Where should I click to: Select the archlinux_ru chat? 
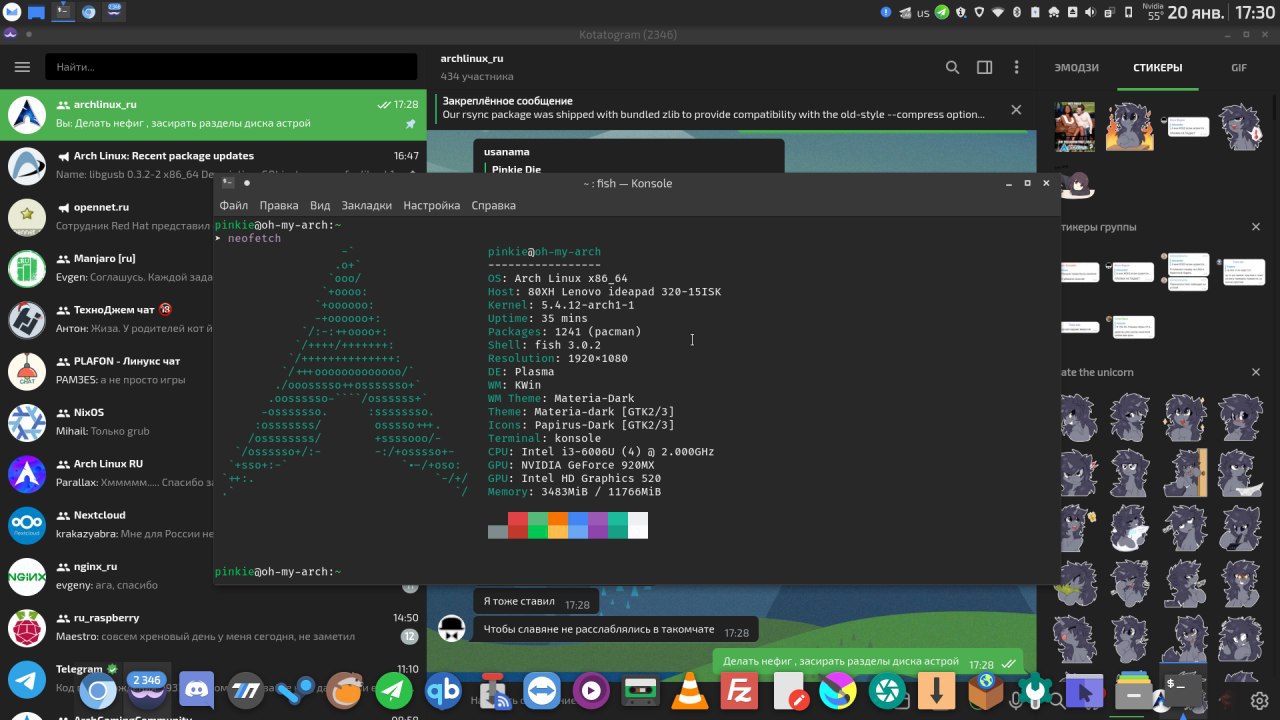tap(213, 115)
